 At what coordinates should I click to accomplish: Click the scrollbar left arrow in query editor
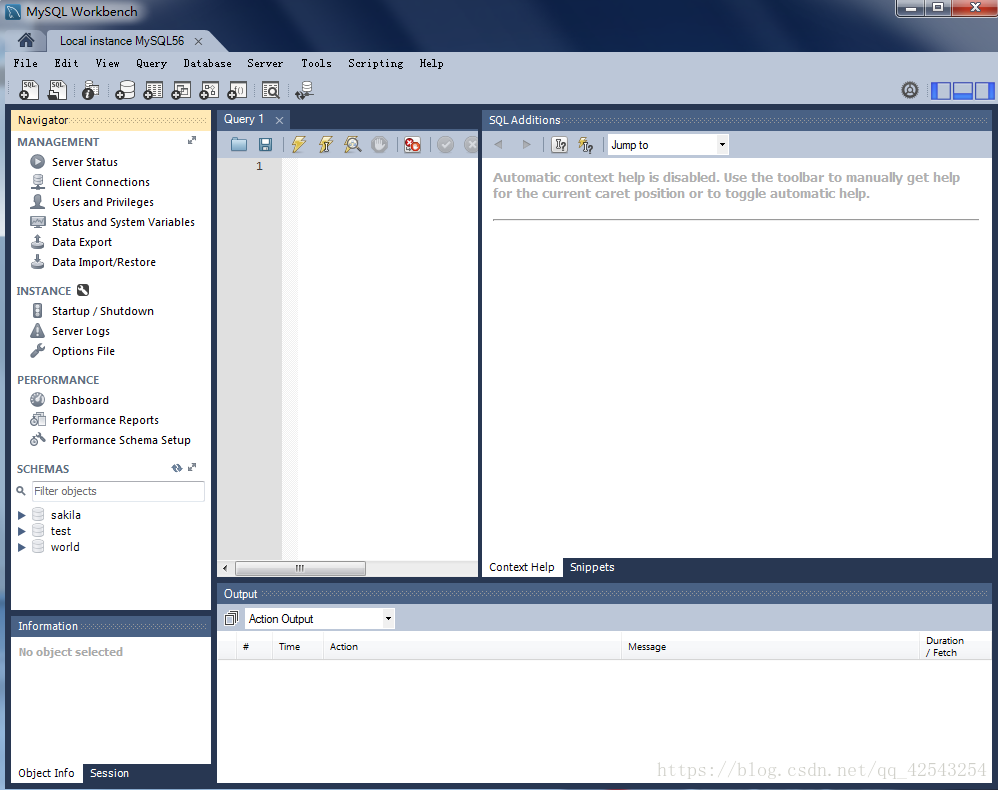[225, 568]
